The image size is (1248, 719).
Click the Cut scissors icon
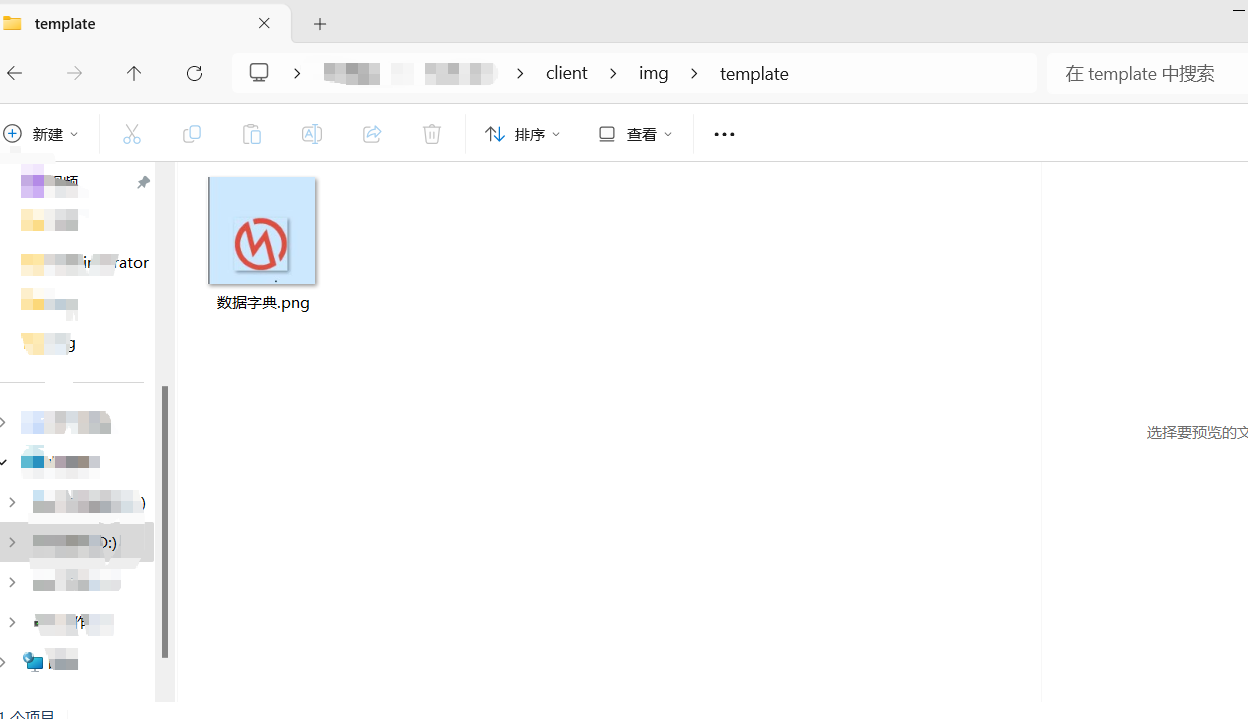(131, 134)
